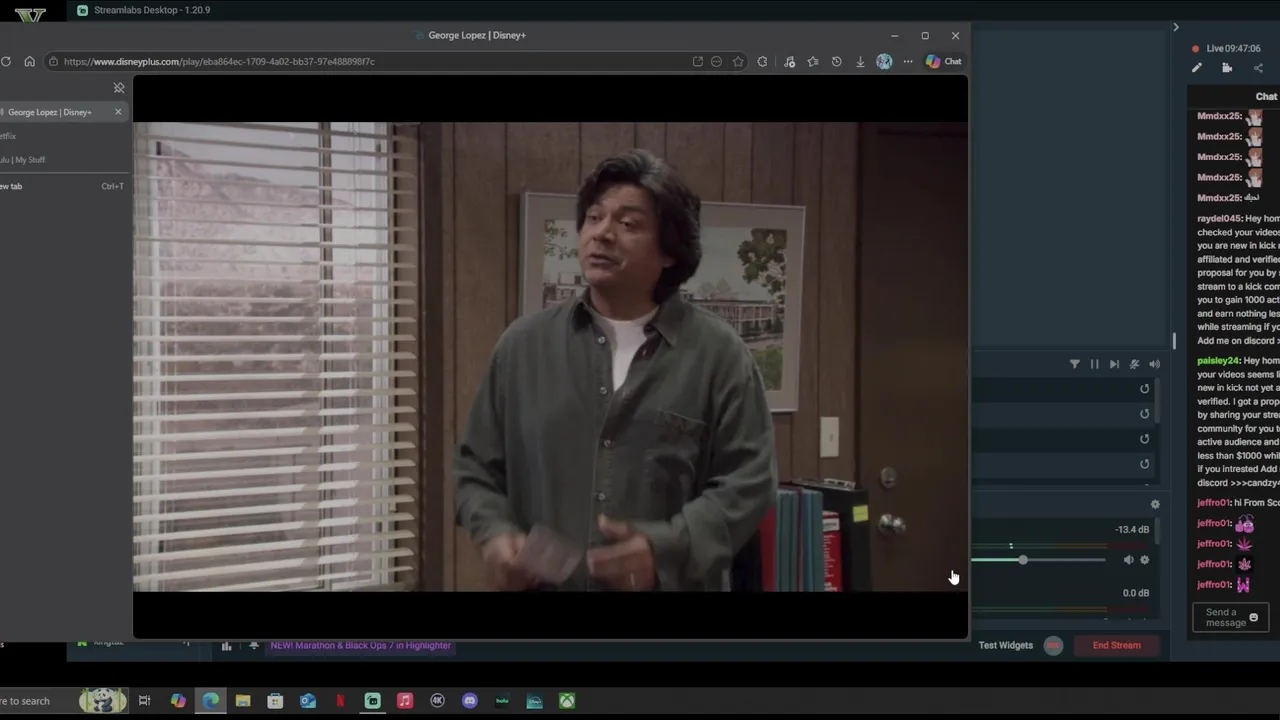Open Microsoft Edge from taskbar

tap(211, 701)
